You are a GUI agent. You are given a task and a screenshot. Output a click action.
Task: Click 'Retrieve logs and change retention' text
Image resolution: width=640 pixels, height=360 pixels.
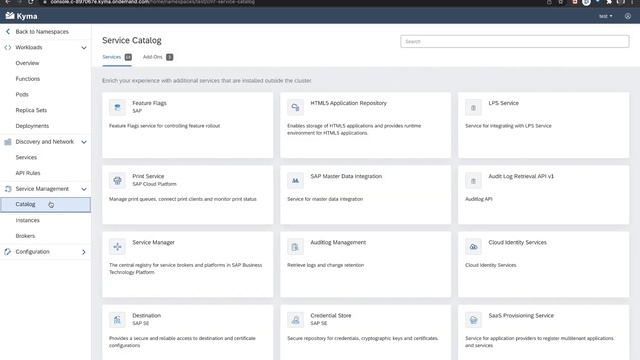pyautogui.click(x=325, y=265)
